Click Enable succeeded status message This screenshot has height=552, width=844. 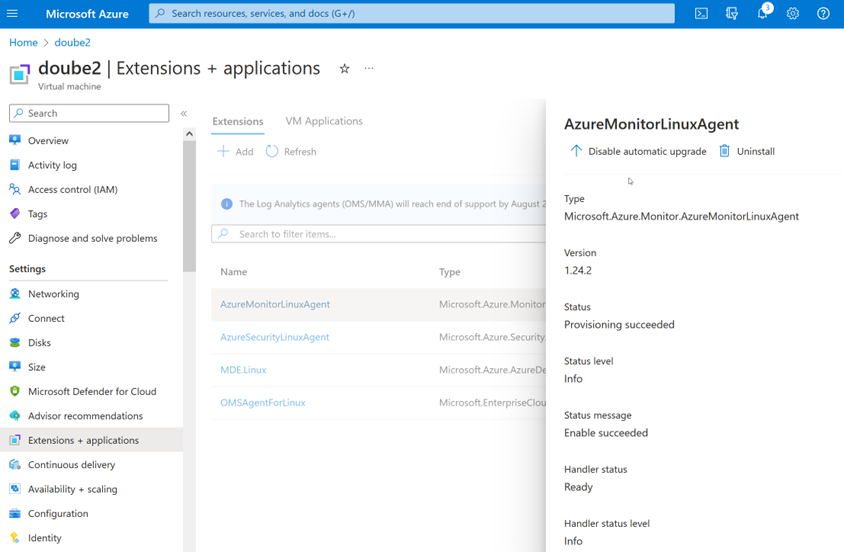tap(606, 433)
